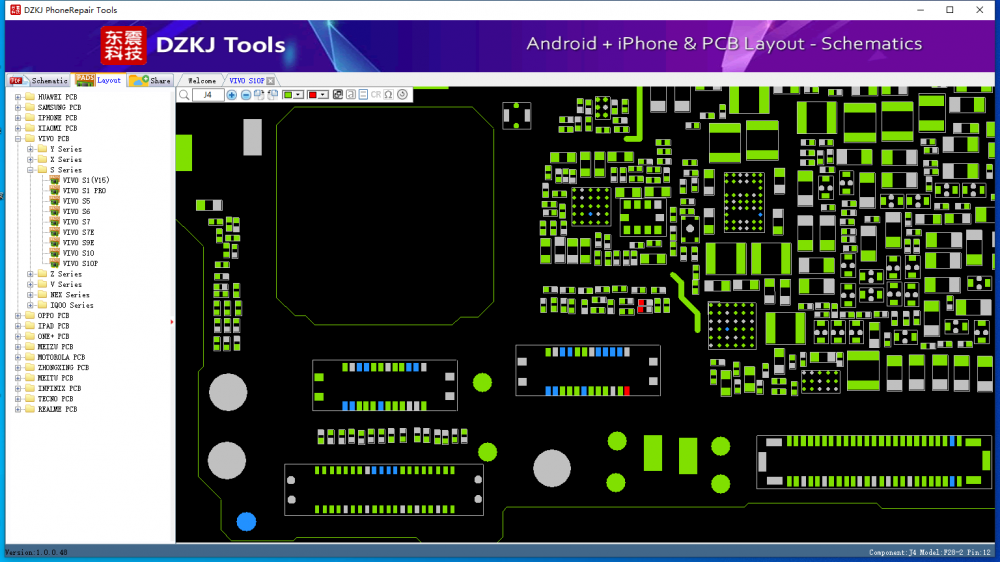Expand the Y Series subfolder

30,149
